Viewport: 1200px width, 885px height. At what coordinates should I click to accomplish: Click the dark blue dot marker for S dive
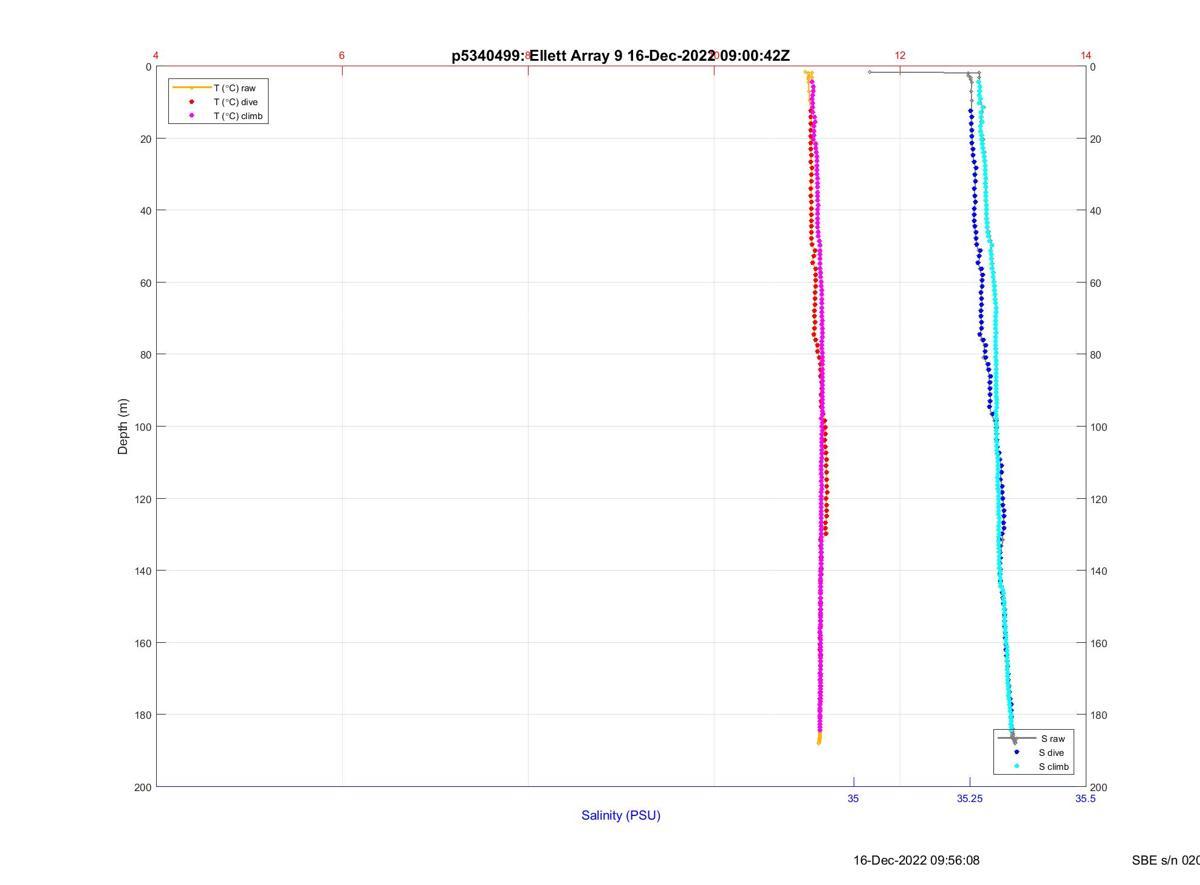(x=1016, y=752)
